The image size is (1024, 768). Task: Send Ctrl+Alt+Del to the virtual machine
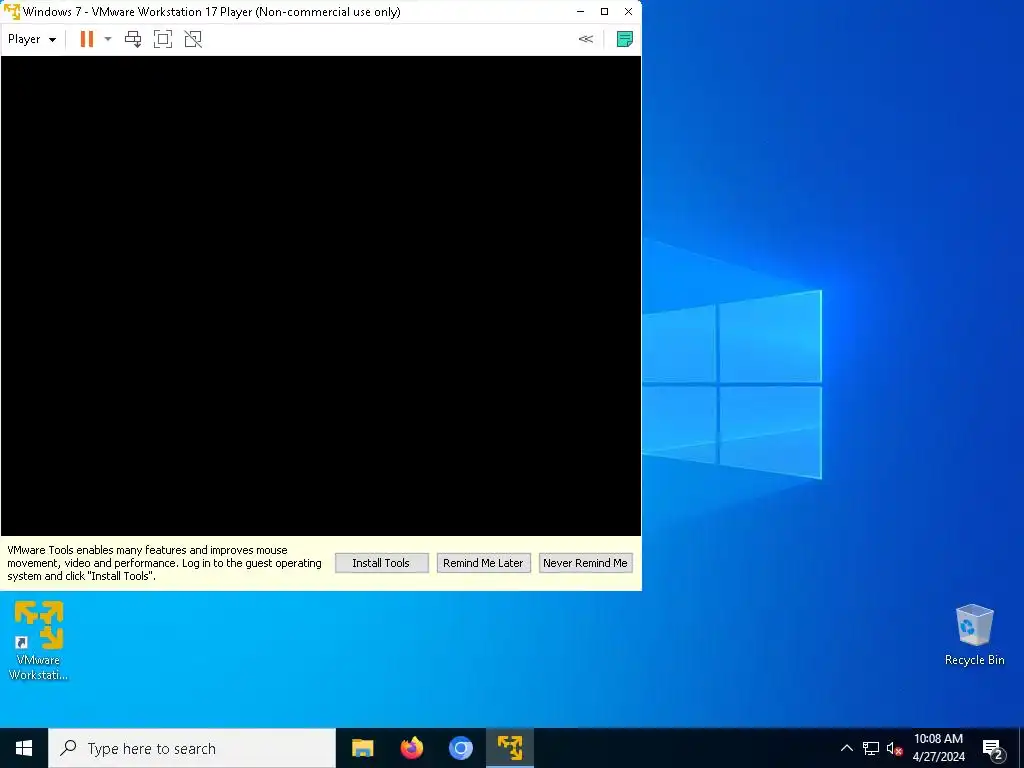[133, 39]
